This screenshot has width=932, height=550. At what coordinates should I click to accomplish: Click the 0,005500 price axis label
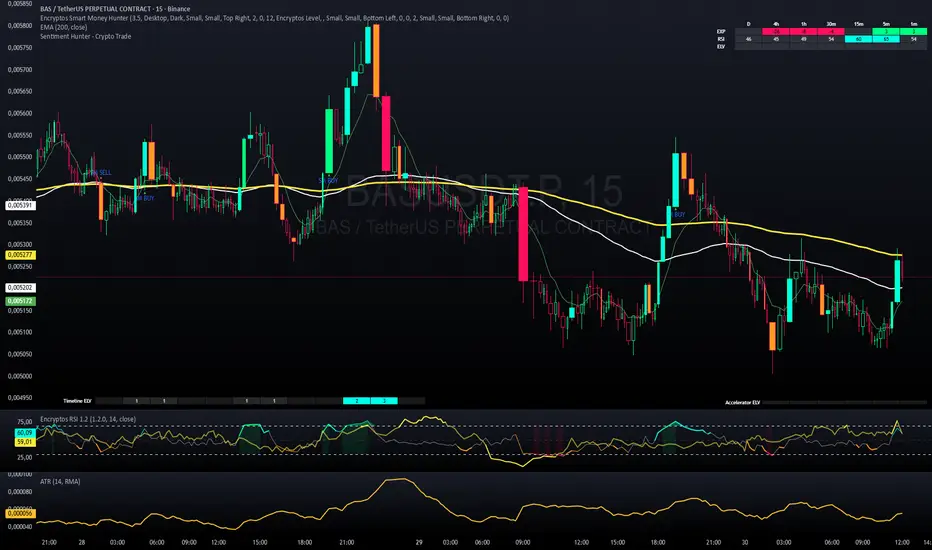[20, 157]
